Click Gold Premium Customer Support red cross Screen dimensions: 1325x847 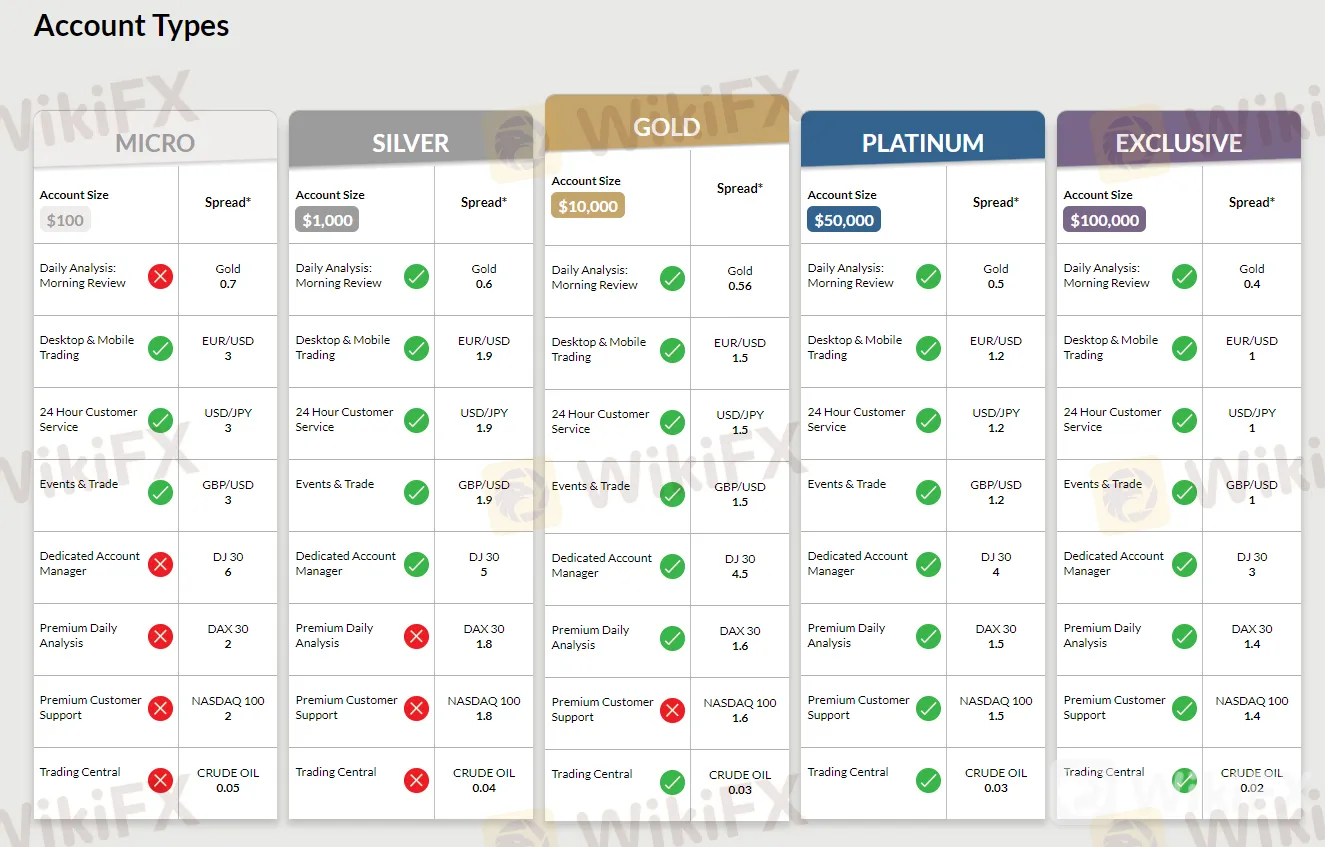(x=672, y=710)
